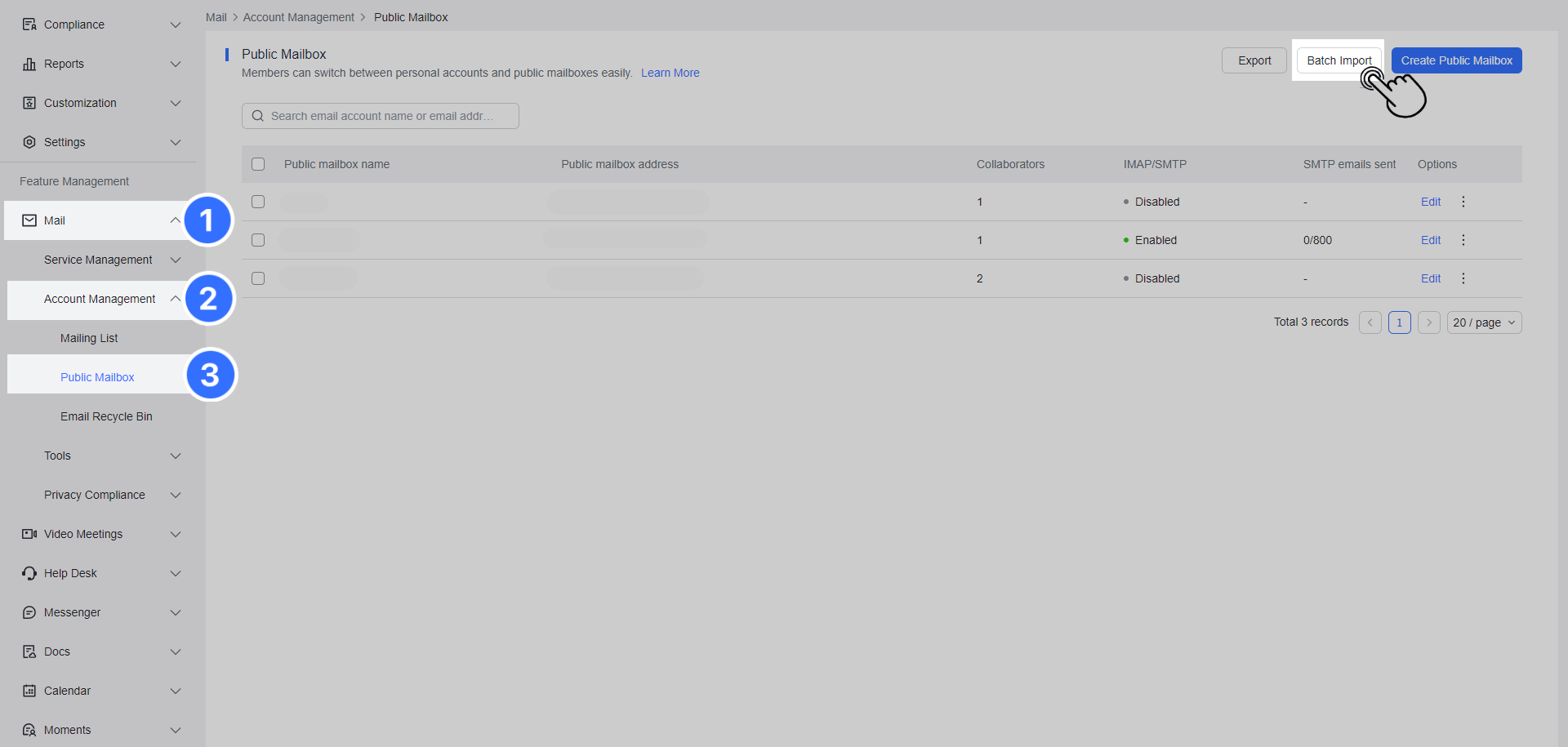Switch to the Mailing List page
Image resolution: width=1568 pixels, height=747 pixels.
[89, 337]
